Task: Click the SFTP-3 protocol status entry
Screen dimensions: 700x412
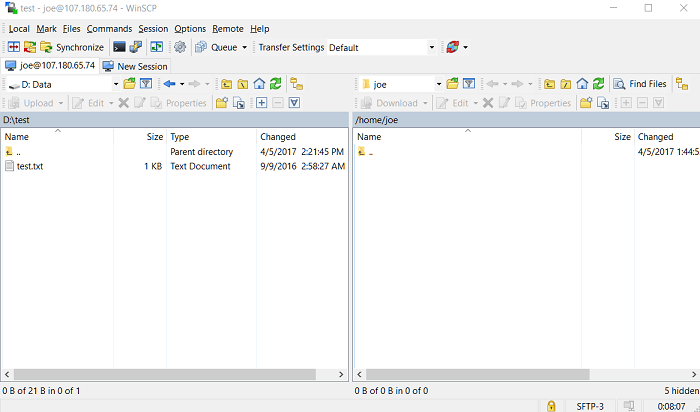Action: (x=590, y=406)
